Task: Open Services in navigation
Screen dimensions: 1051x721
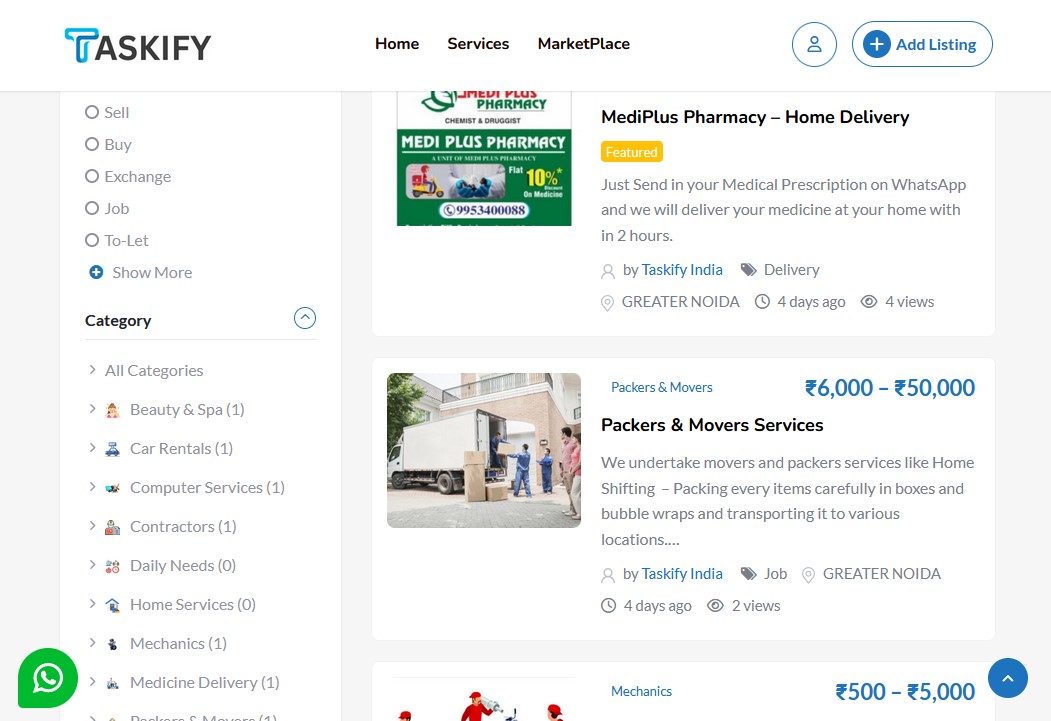Action: click(x=478, y=44)
